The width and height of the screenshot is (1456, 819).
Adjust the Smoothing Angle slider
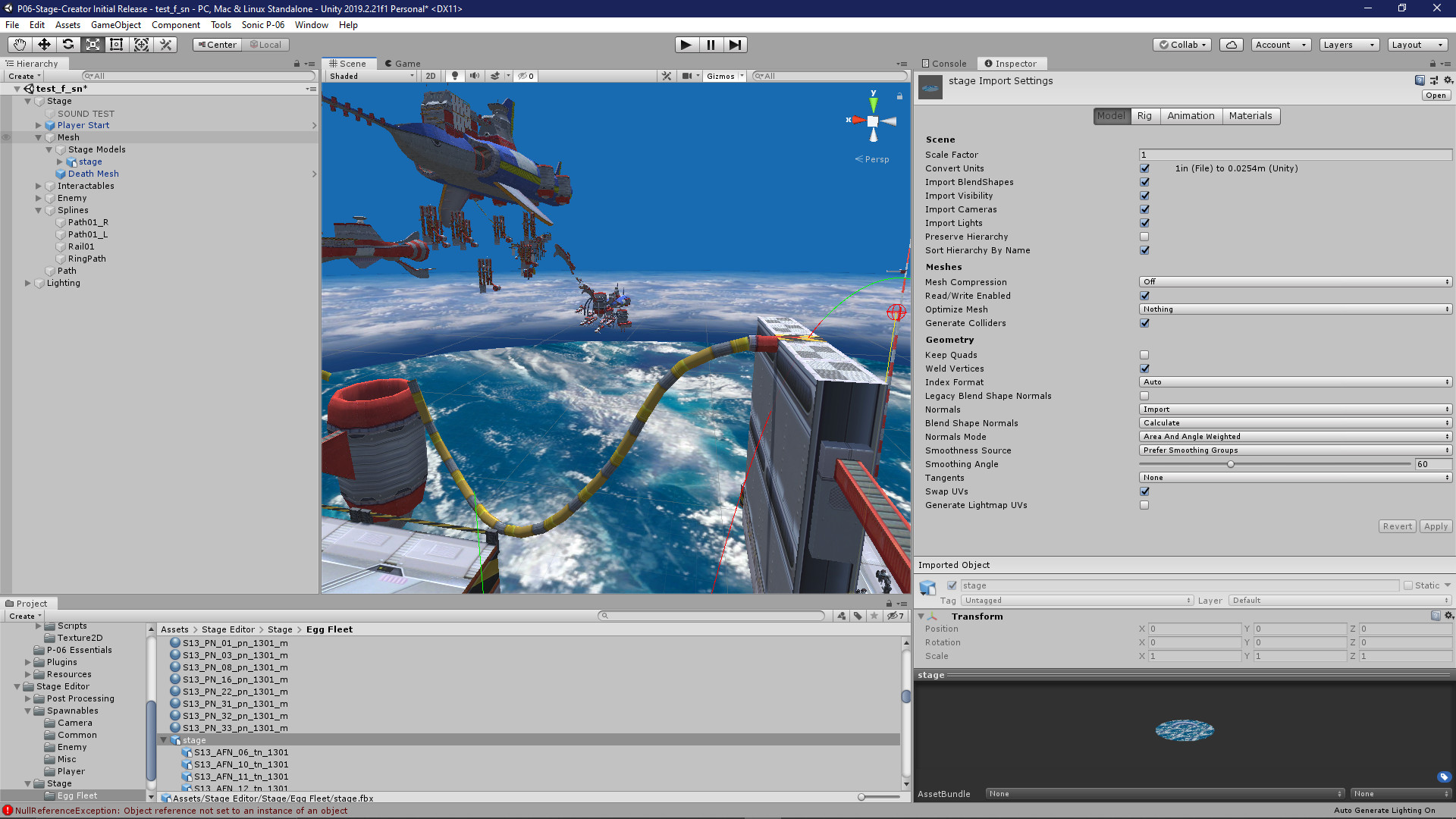pyautogui.click(x=1230, y=464)
